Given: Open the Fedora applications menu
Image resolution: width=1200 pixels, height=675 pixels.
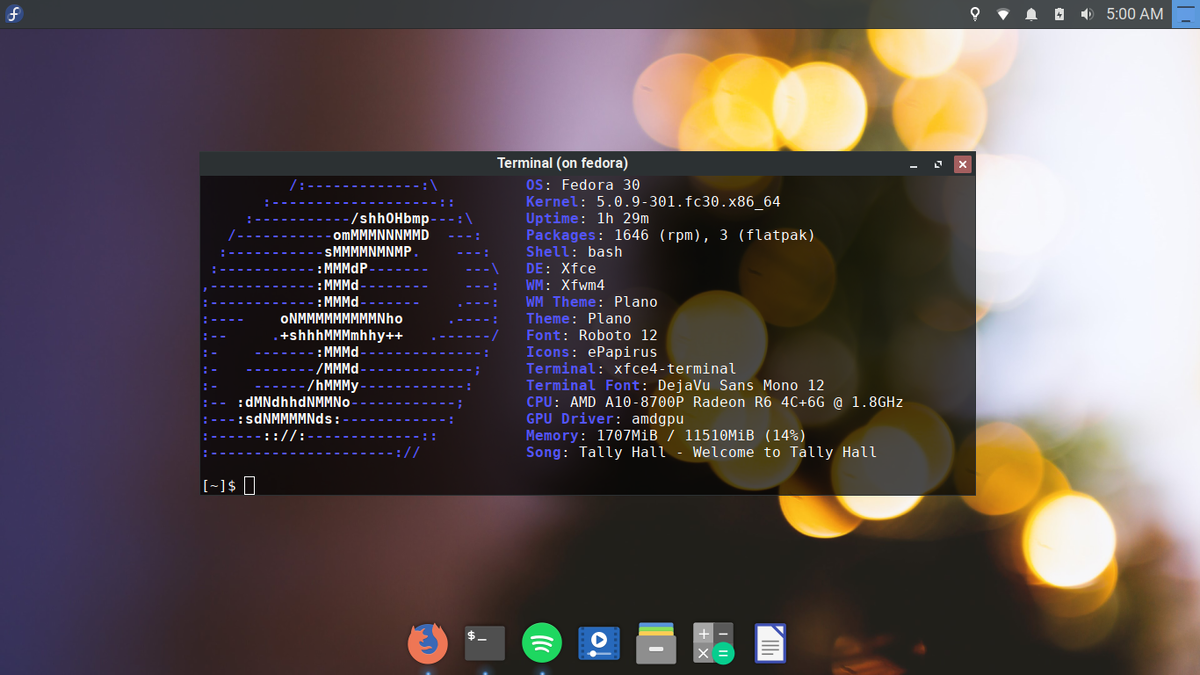Looking at the screenshot, I should click(14, 14).
